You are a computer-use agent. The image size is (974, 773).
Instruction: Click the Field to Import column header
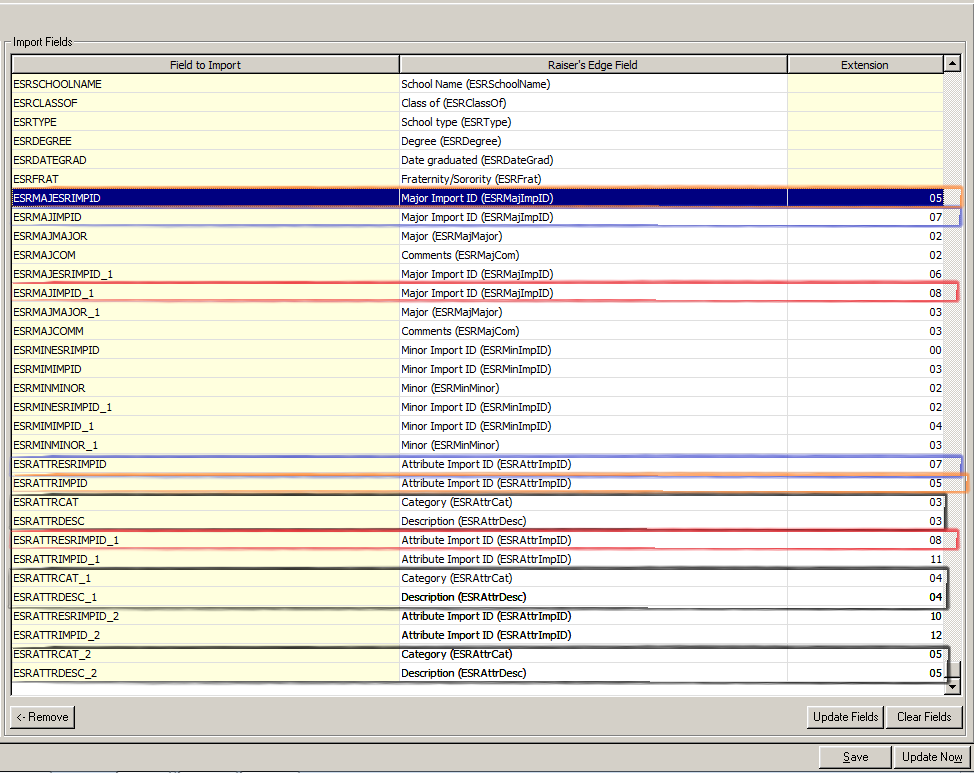[x=205, y=65]
